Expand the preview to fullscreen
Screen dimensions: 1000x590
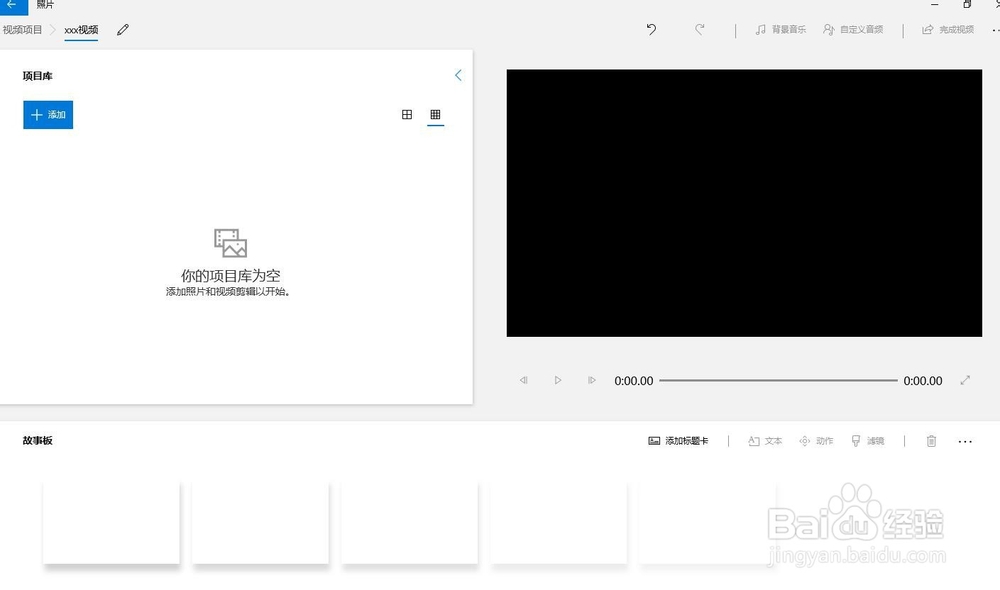965,380
